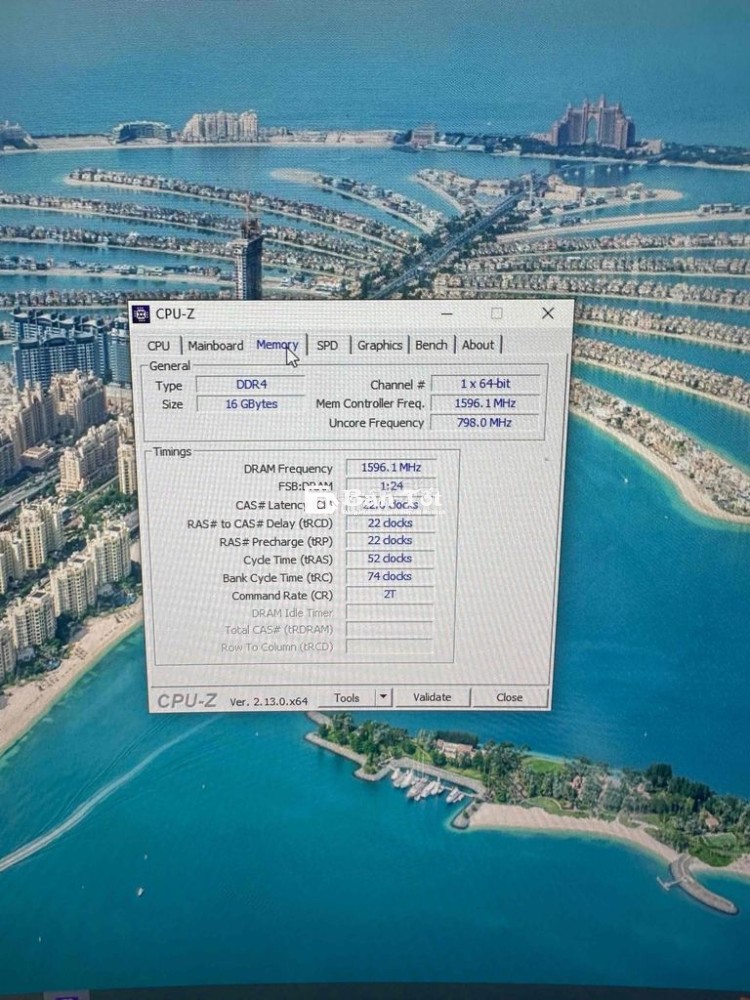Click the Tools button

point(346,698)
